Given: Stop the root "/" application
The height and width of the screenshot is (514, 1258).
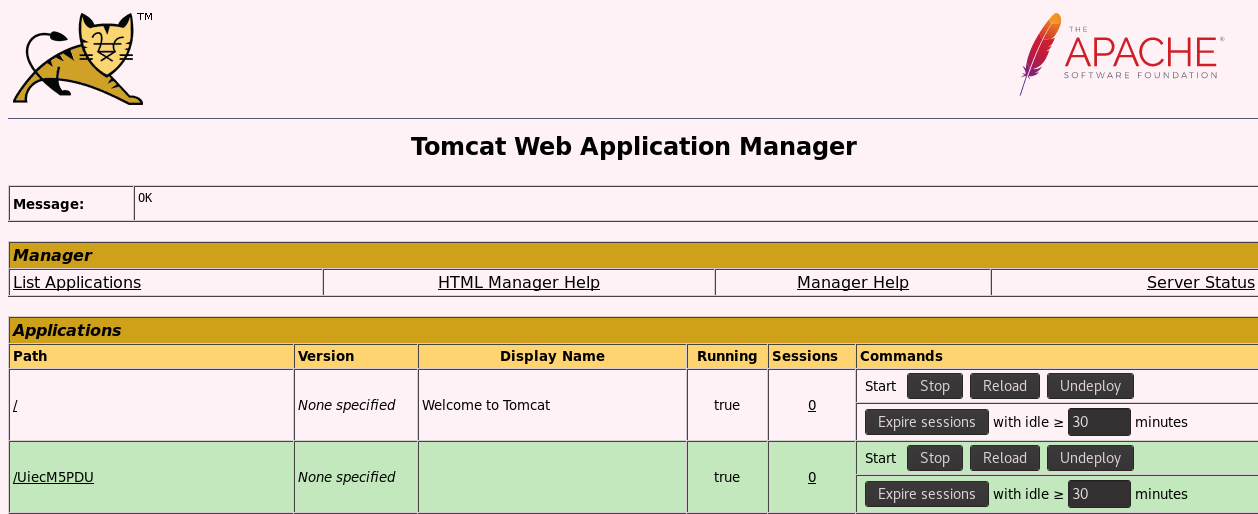Looking at the screenshot, I should (x=935, y=386).
